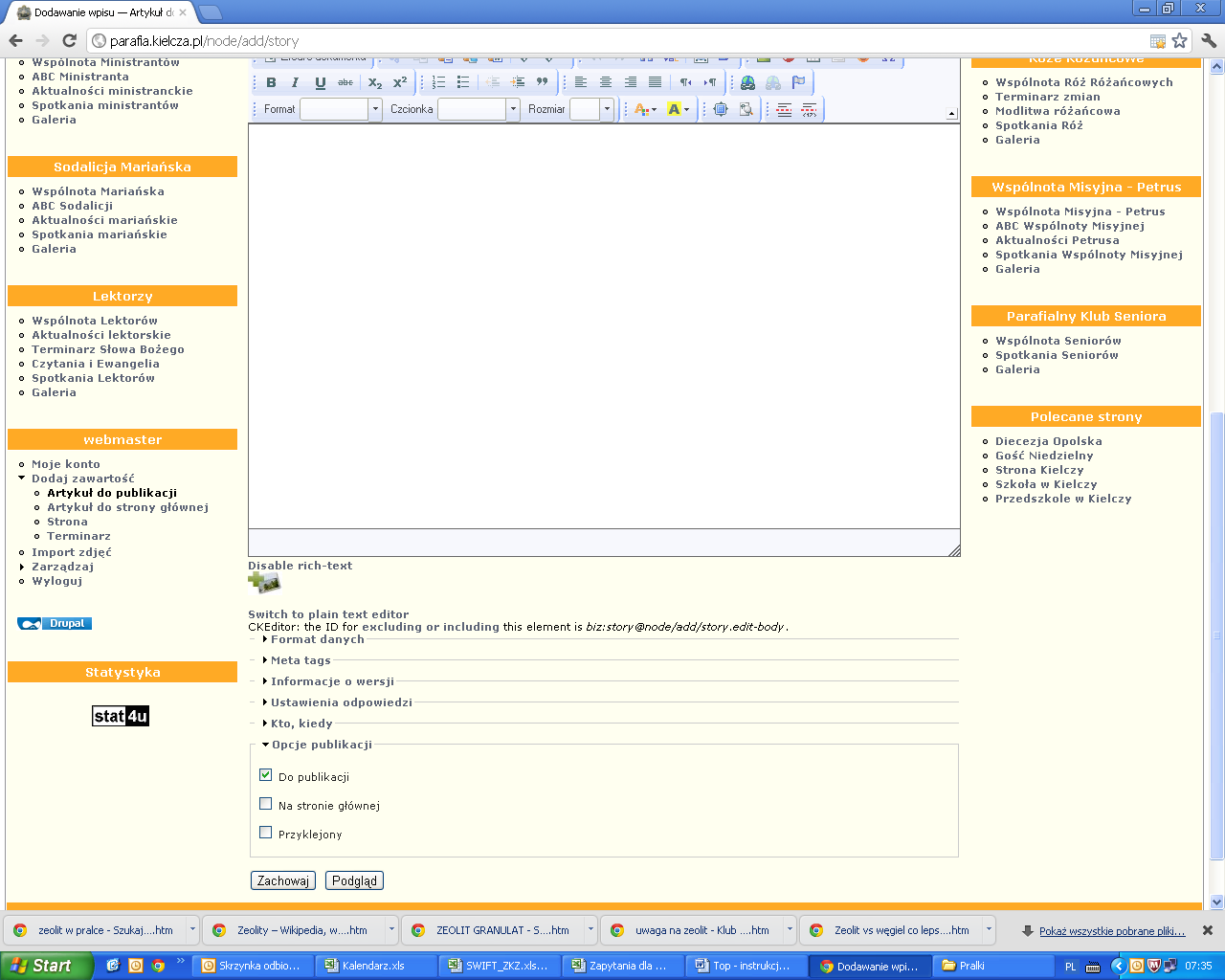Expand Ustawienia odpowiedzi section
The image size is (1225, 980).
pos(341,702)
